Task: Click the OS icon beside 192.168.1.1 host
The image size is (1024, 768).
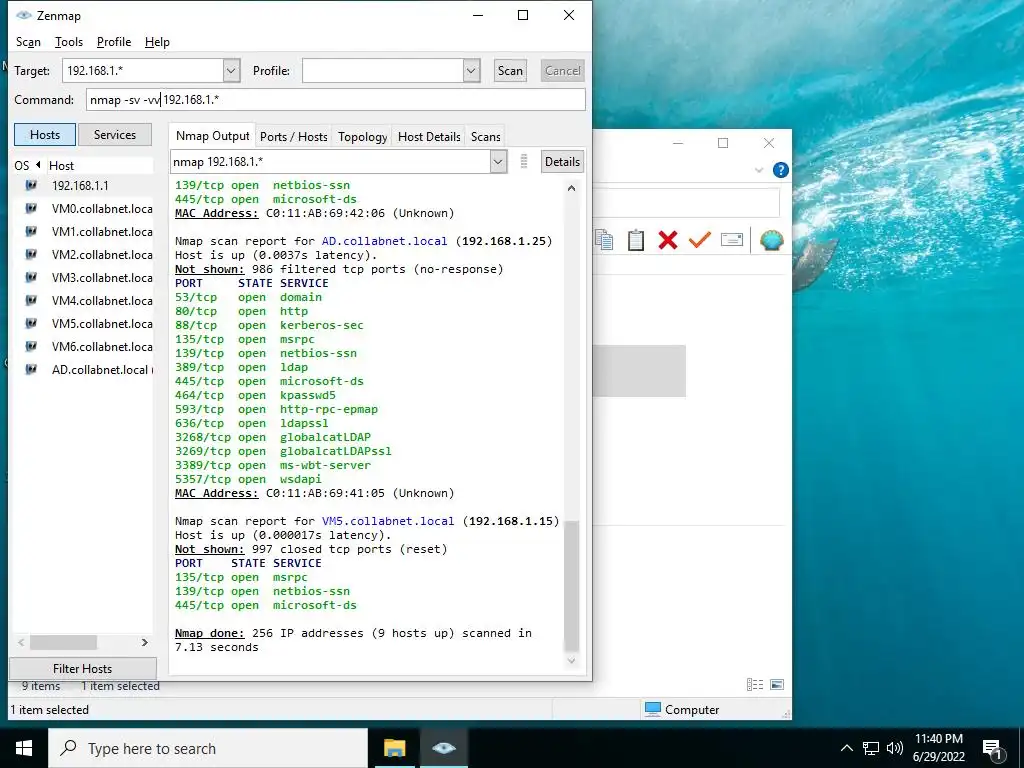Action: (31, 185)
